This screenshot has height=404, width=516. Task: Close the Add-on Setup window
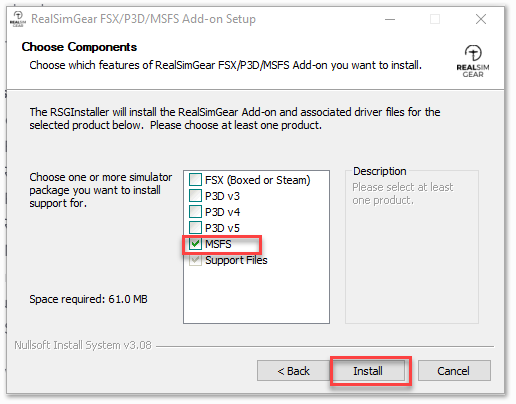pos(481,19)
